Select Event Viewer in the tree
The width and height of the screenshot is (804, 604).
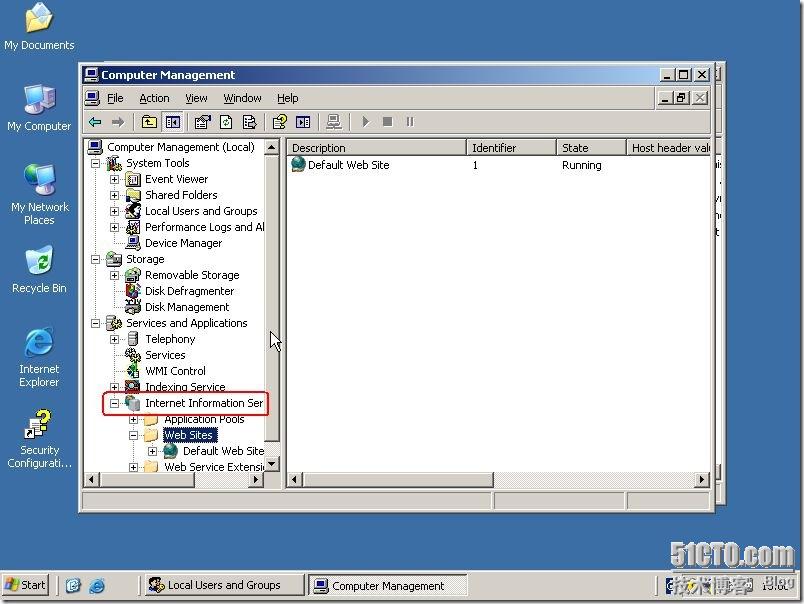click(x=176, y=179)
